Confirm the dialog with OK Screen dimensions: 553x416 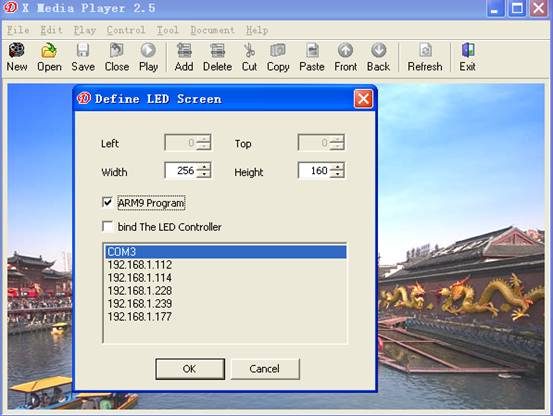point(190,369)
